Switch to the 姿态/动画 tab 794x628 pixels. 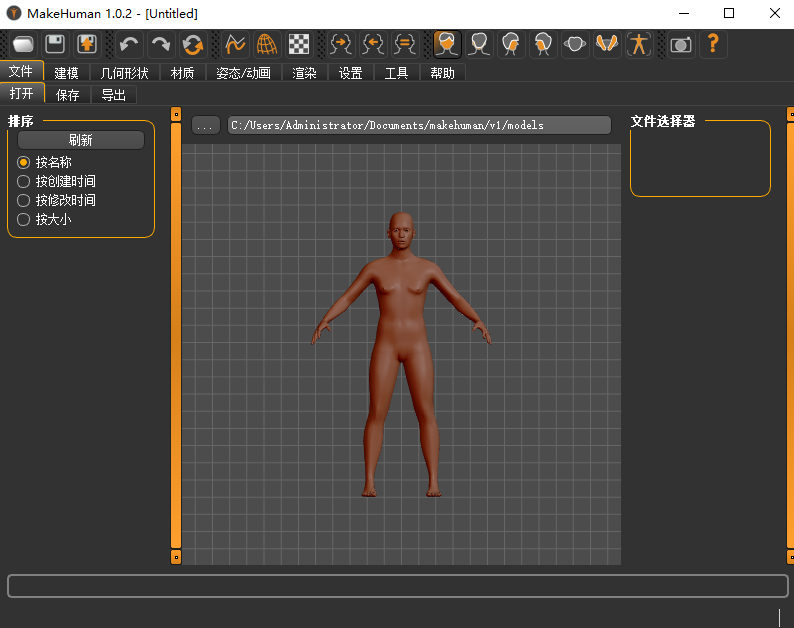[x=244, y=73]
